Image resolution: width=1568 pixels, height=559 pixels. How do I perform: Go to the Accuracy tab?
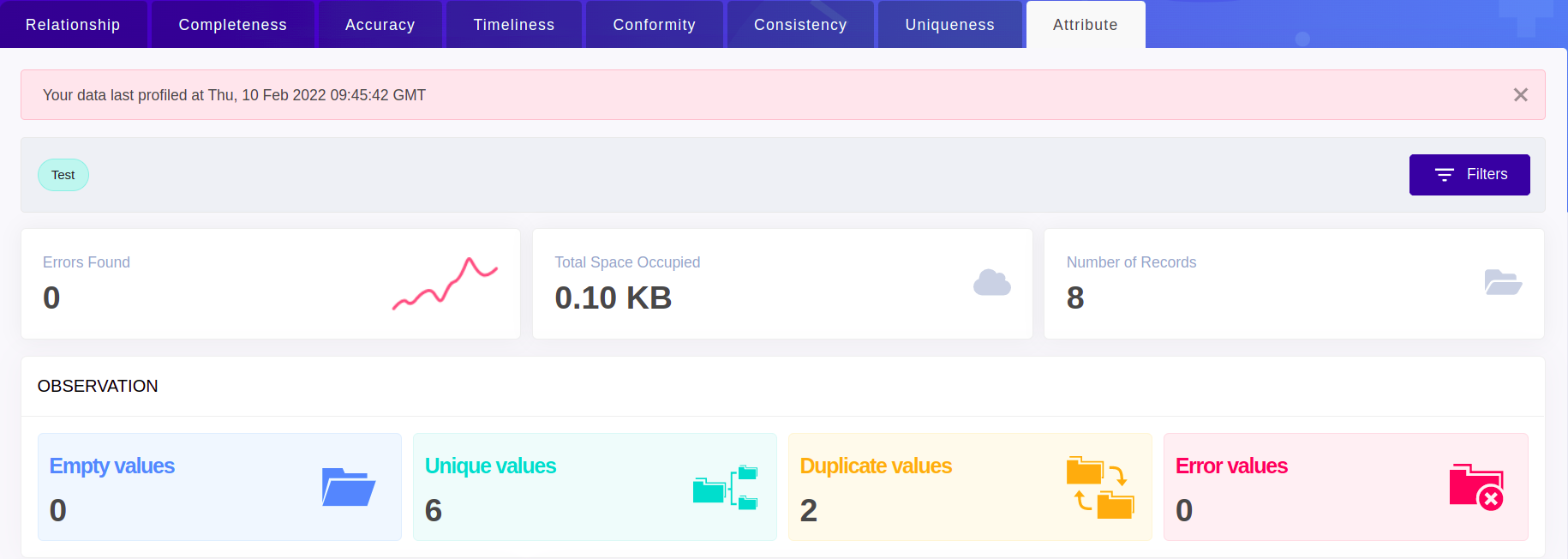click(x=380, y=25)
